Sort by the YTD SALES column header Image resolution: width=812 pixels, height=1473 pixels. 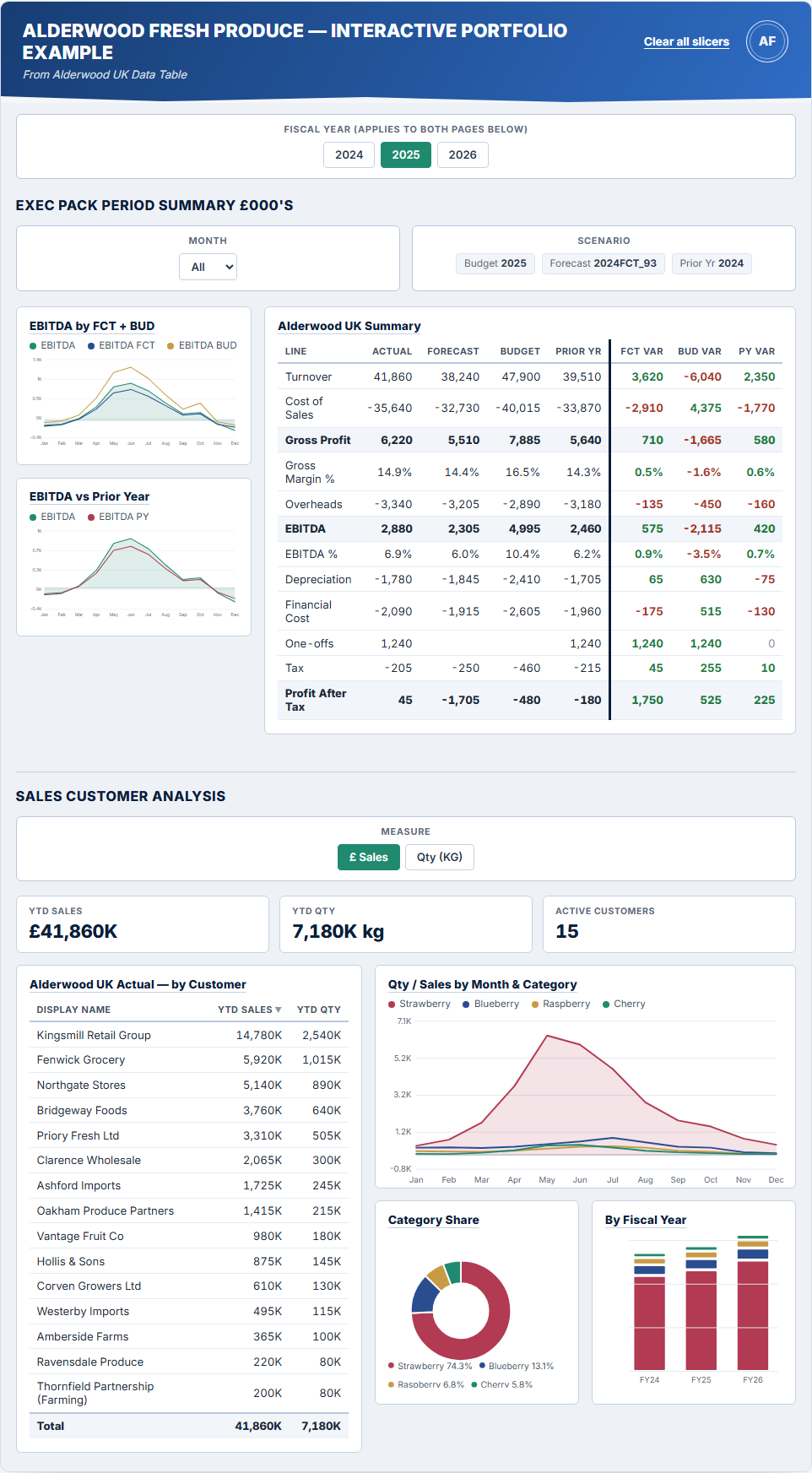tap(249, 1010)
